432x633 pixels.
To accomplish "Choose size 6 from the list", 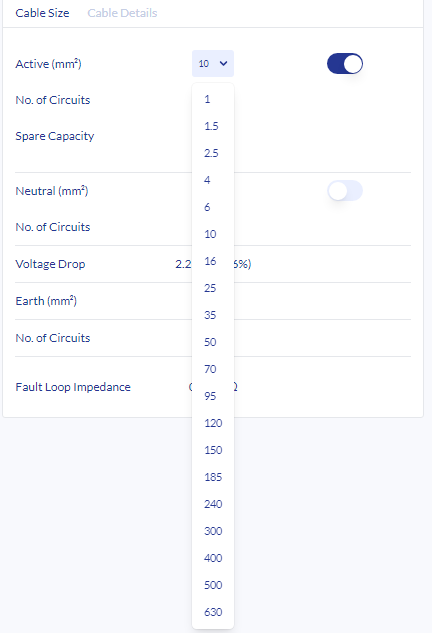I will (213, 207).
